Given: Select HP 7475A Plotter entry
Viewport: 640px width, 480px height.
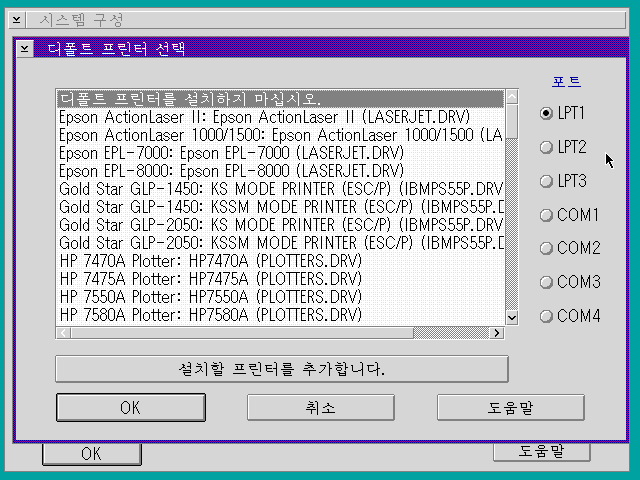Looking at the screenshot, I should [280, 279].
